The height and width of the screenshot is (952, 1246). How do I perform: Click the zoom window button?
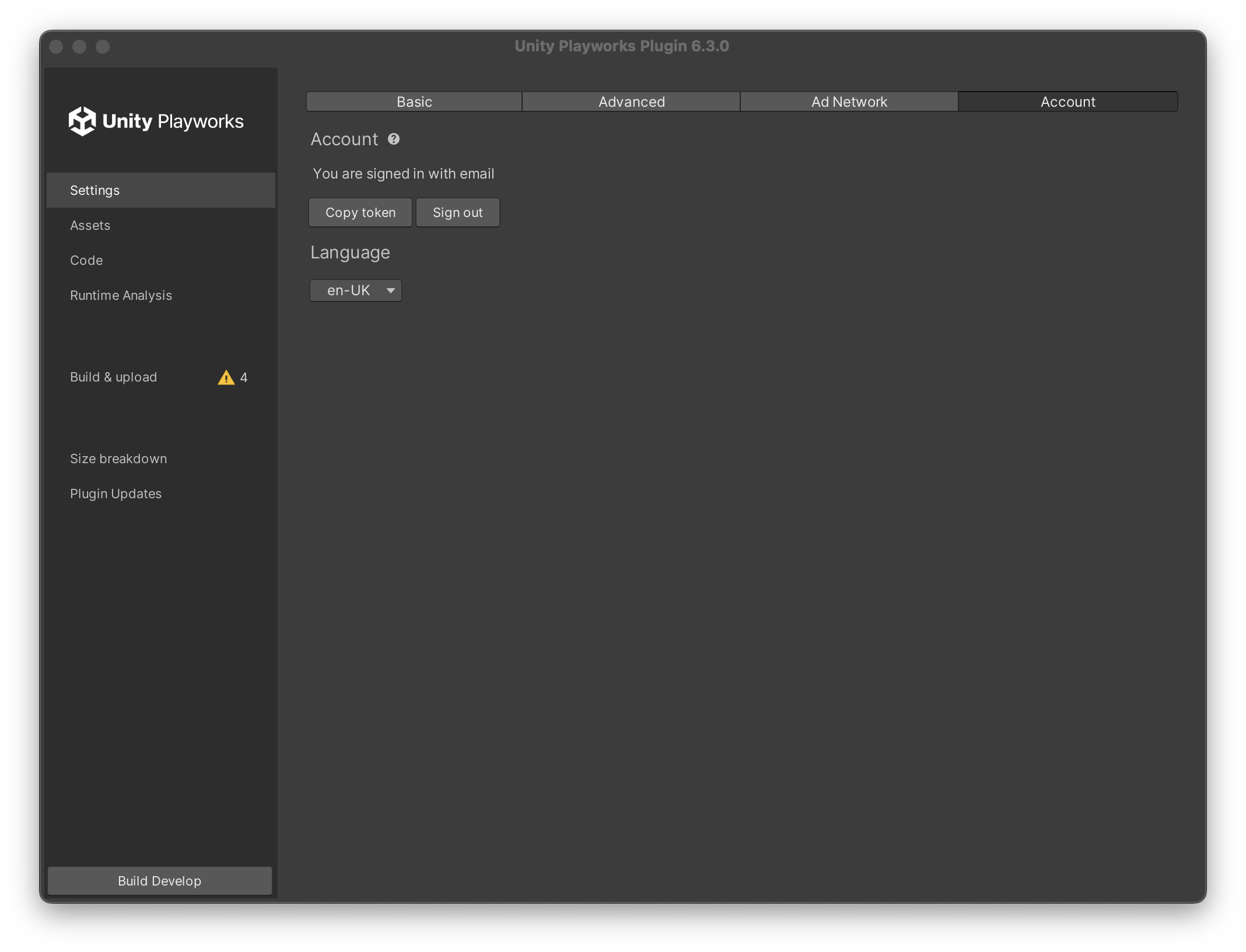(x=103, y=47)
